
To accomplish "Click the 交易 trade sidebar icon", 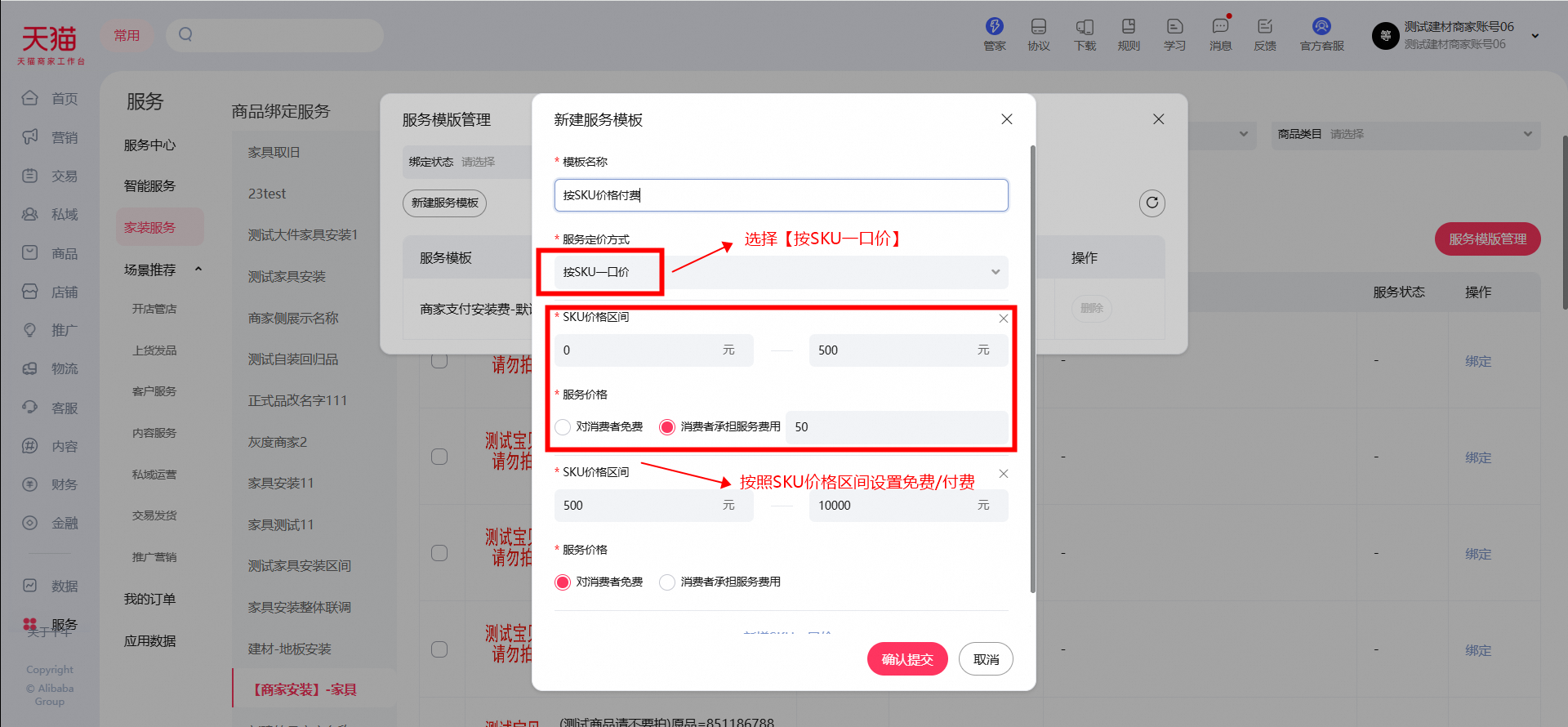I will 30,176.
